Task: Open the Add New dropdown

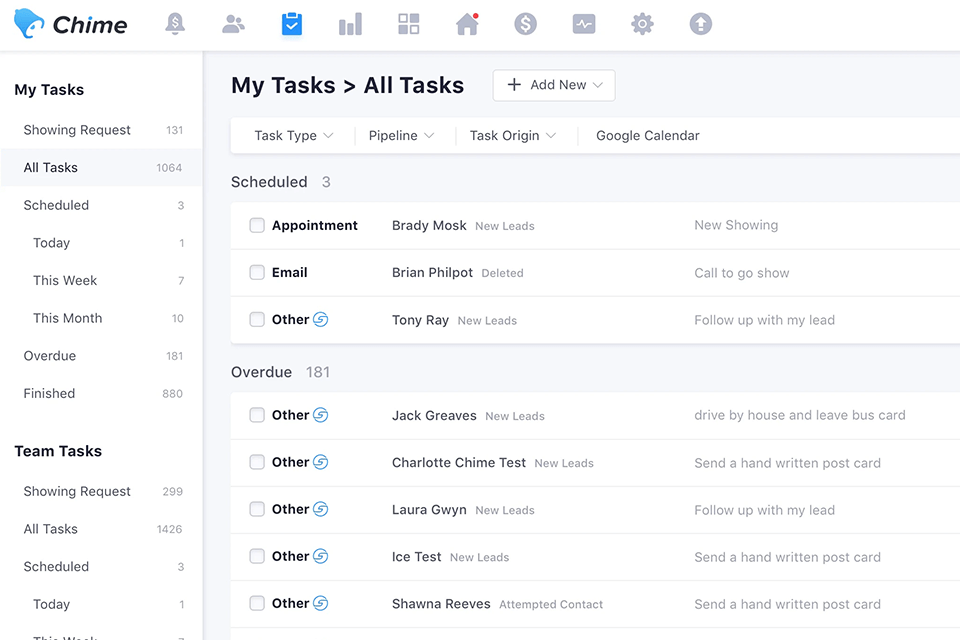Action: coord(554,85)
